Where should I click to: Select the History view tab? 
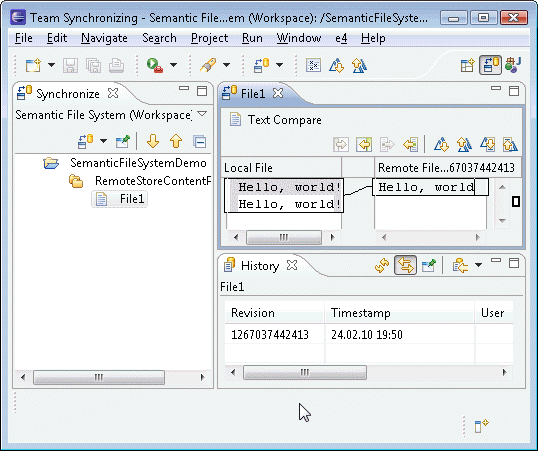(x=260, y=266)
